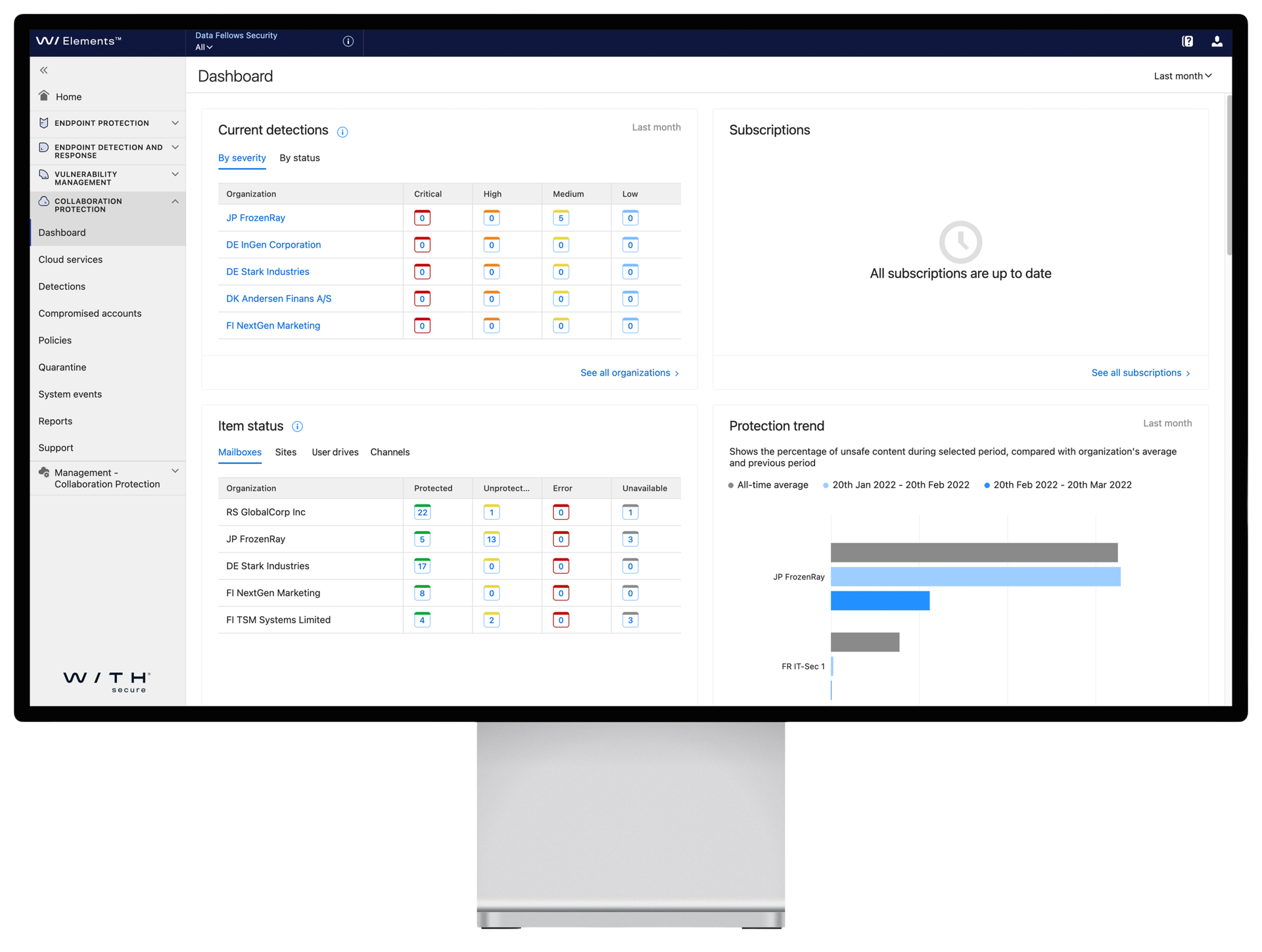Open the JP FrozenRay organization

256,217
